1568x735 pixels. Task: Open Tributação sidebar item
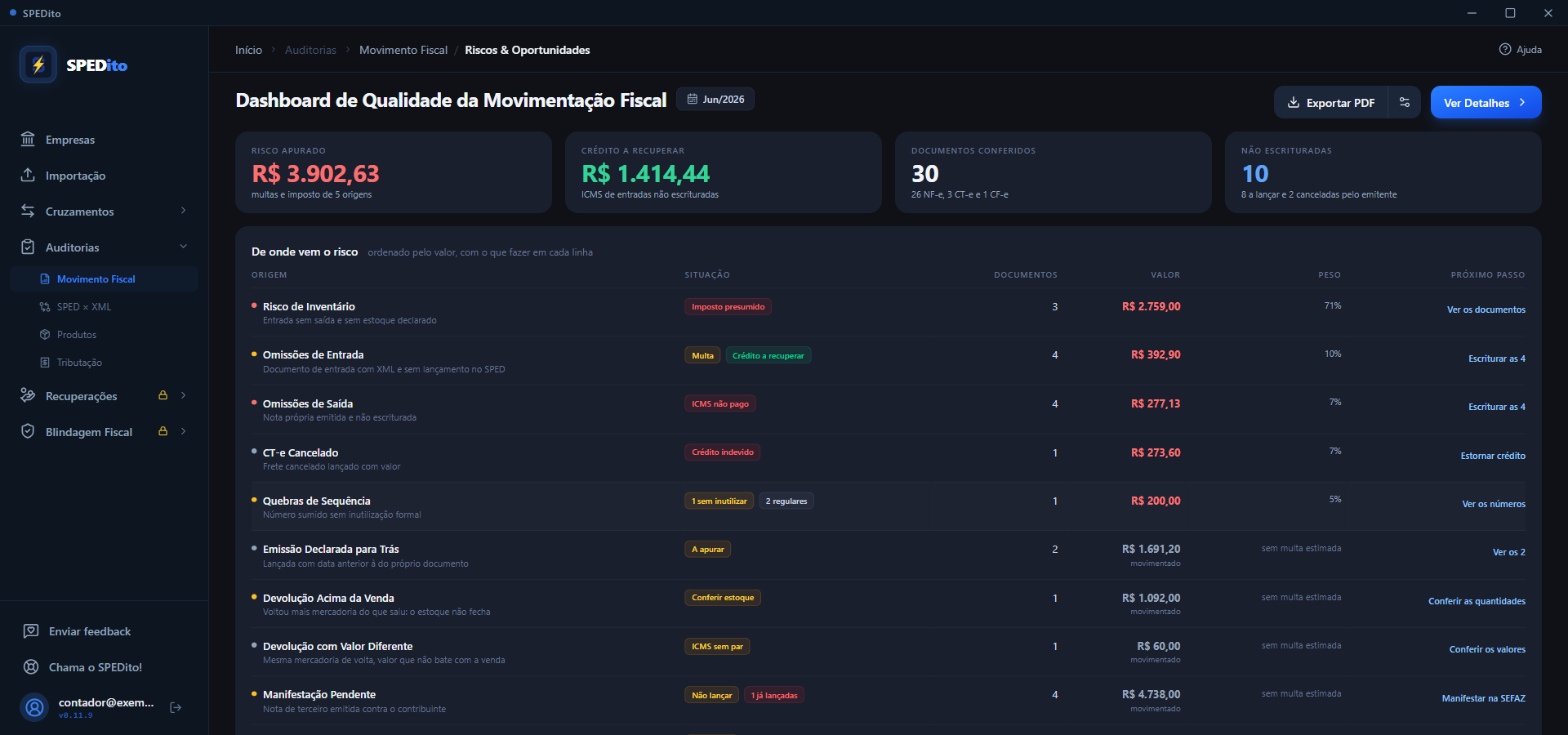pos(105,363)
